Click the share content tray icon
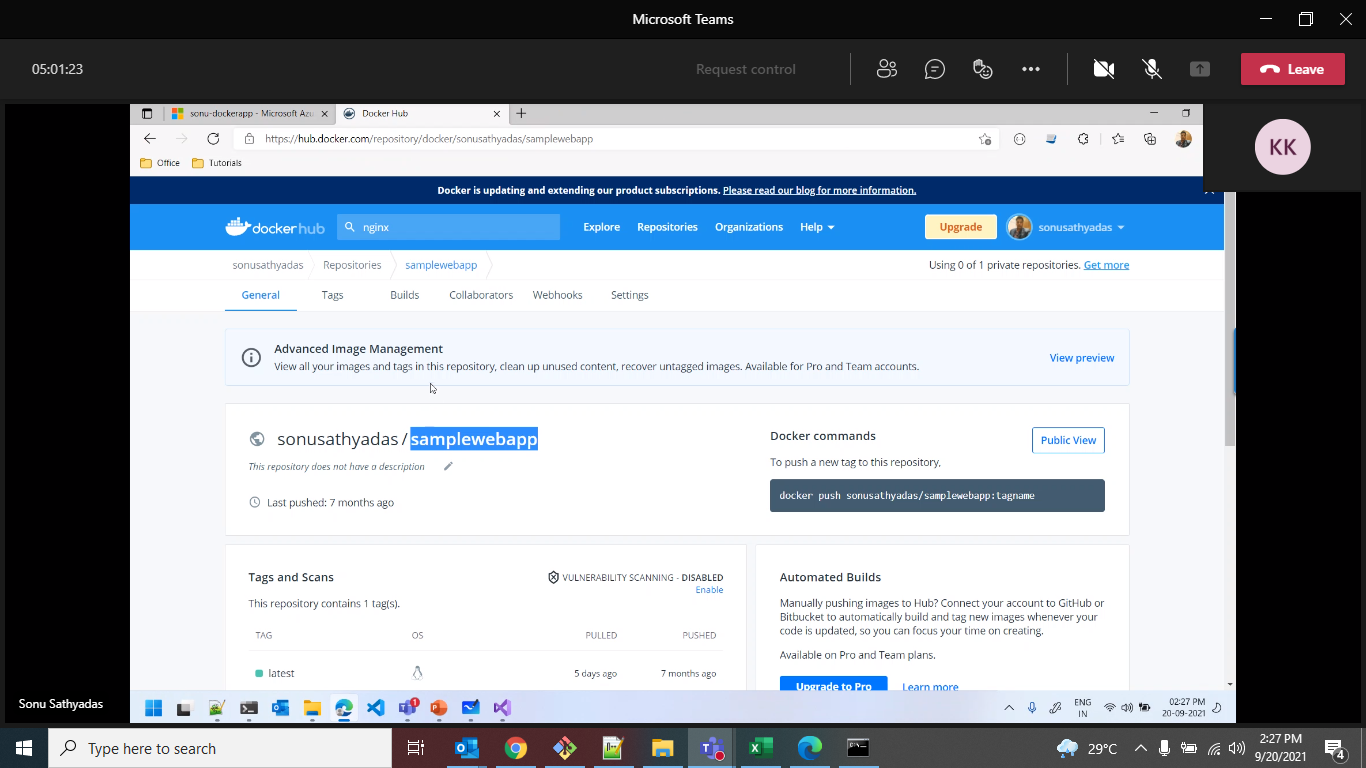 pyautogui.click(x=1200, y=69)
